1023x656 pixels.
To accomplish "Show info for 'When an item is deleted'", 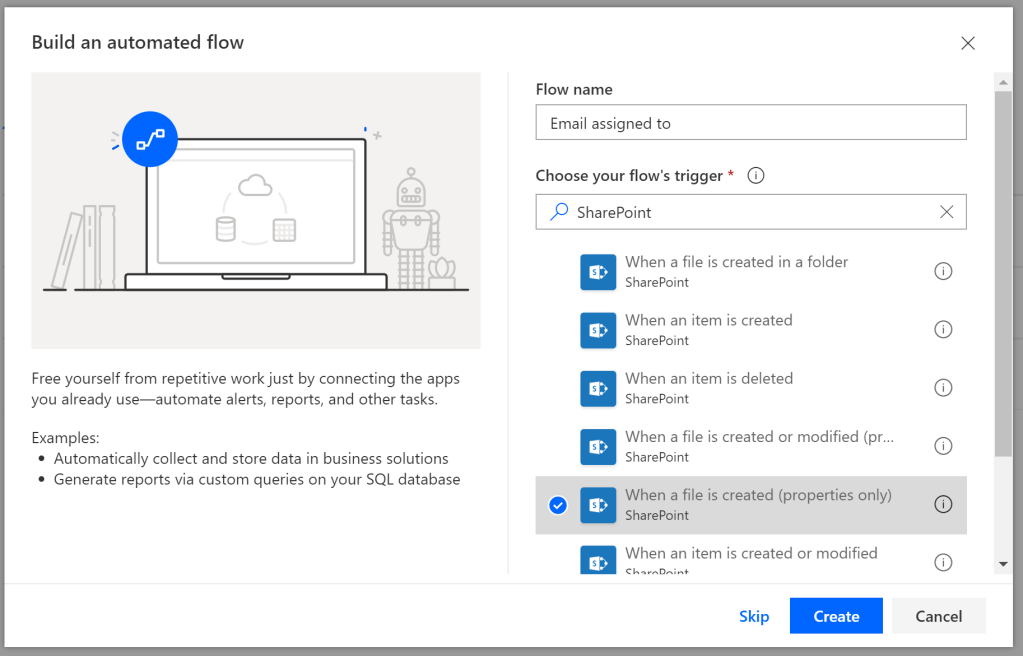I will click(942, 388).
